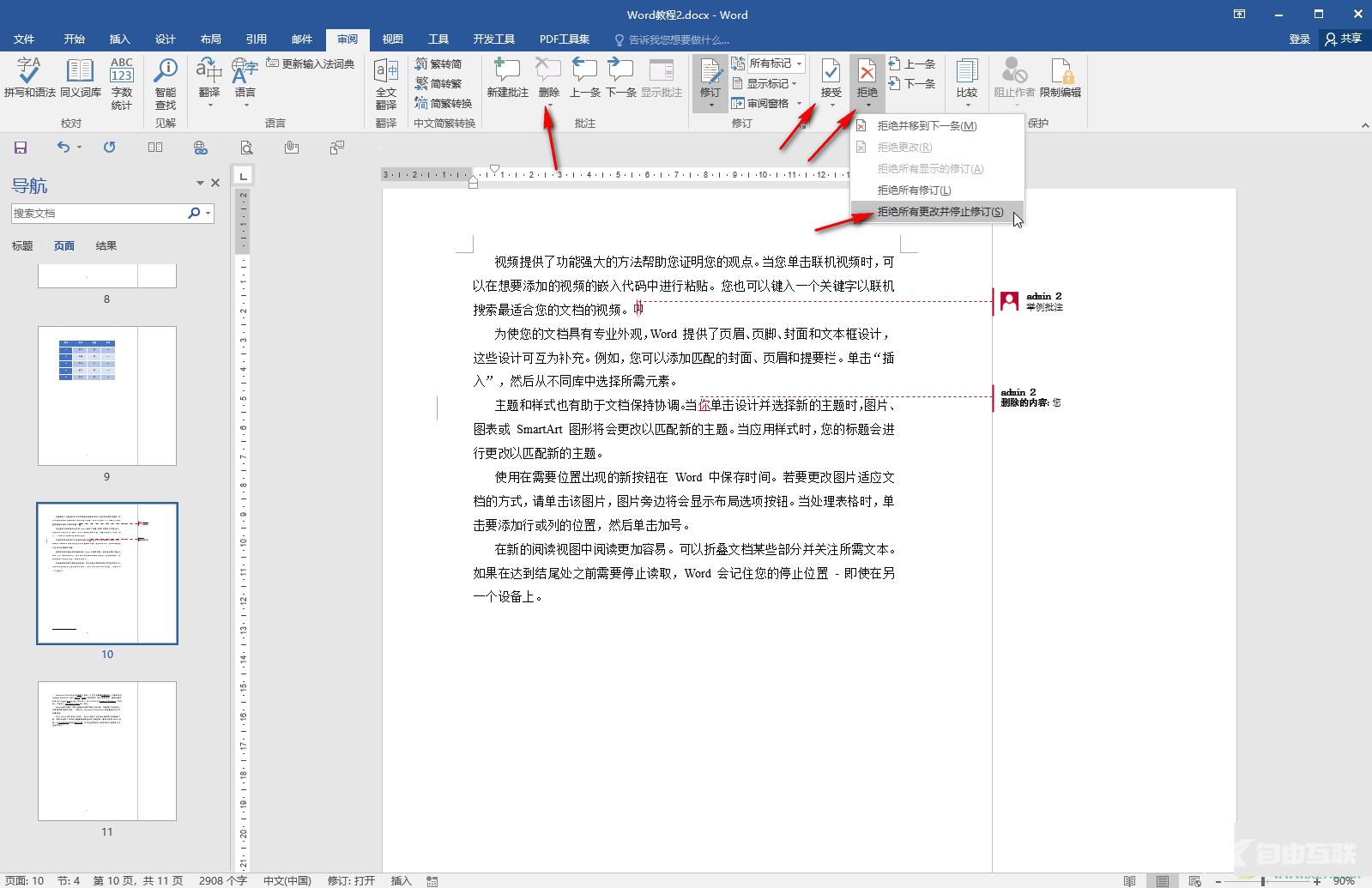The height and width of the screenshot is (888, 1372).
Task: Select page 11 thumbnail
Action: tap(107, 751)
